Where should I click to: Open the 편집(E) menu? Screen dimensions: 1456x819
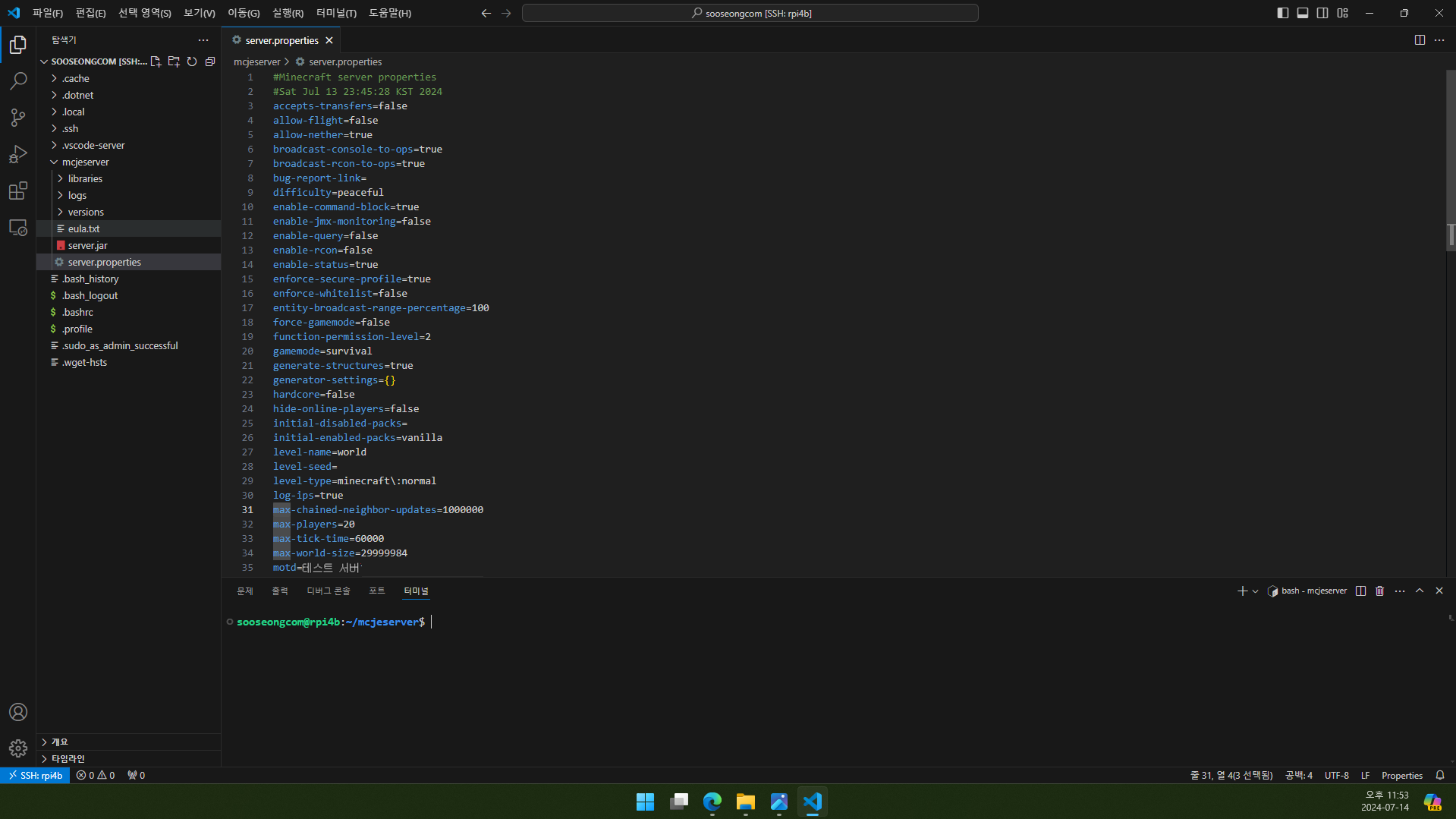pos(90,13)
